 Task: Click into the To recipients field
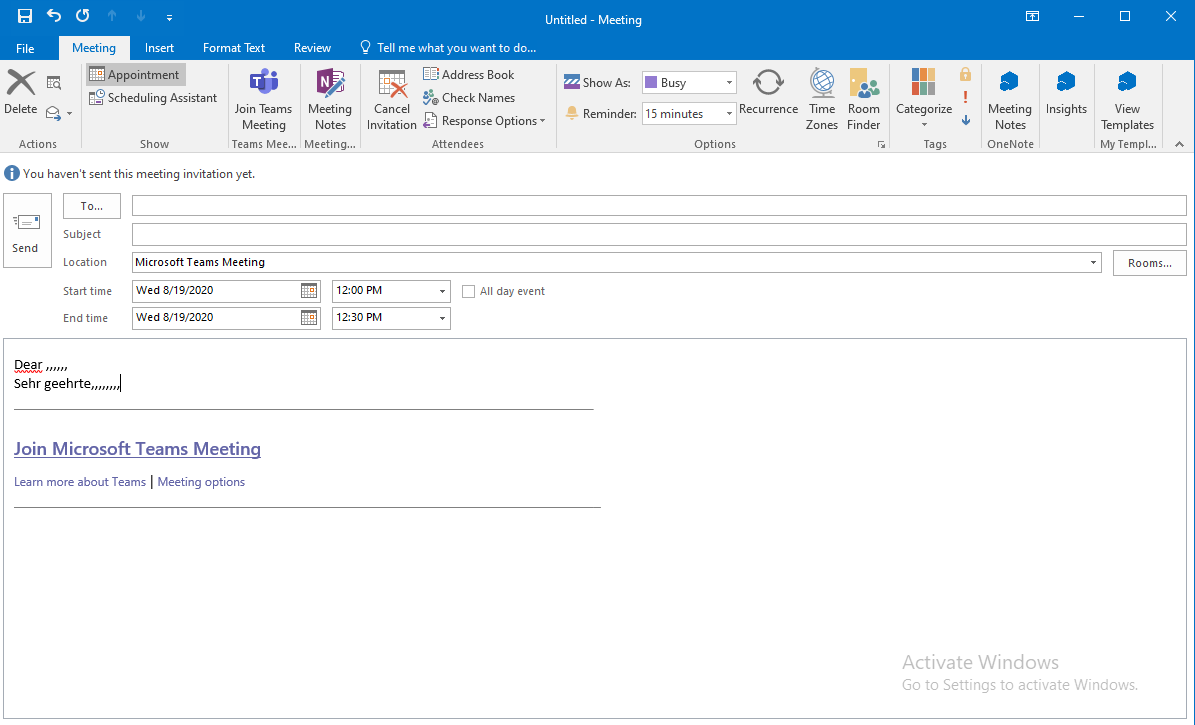[659, 205]
